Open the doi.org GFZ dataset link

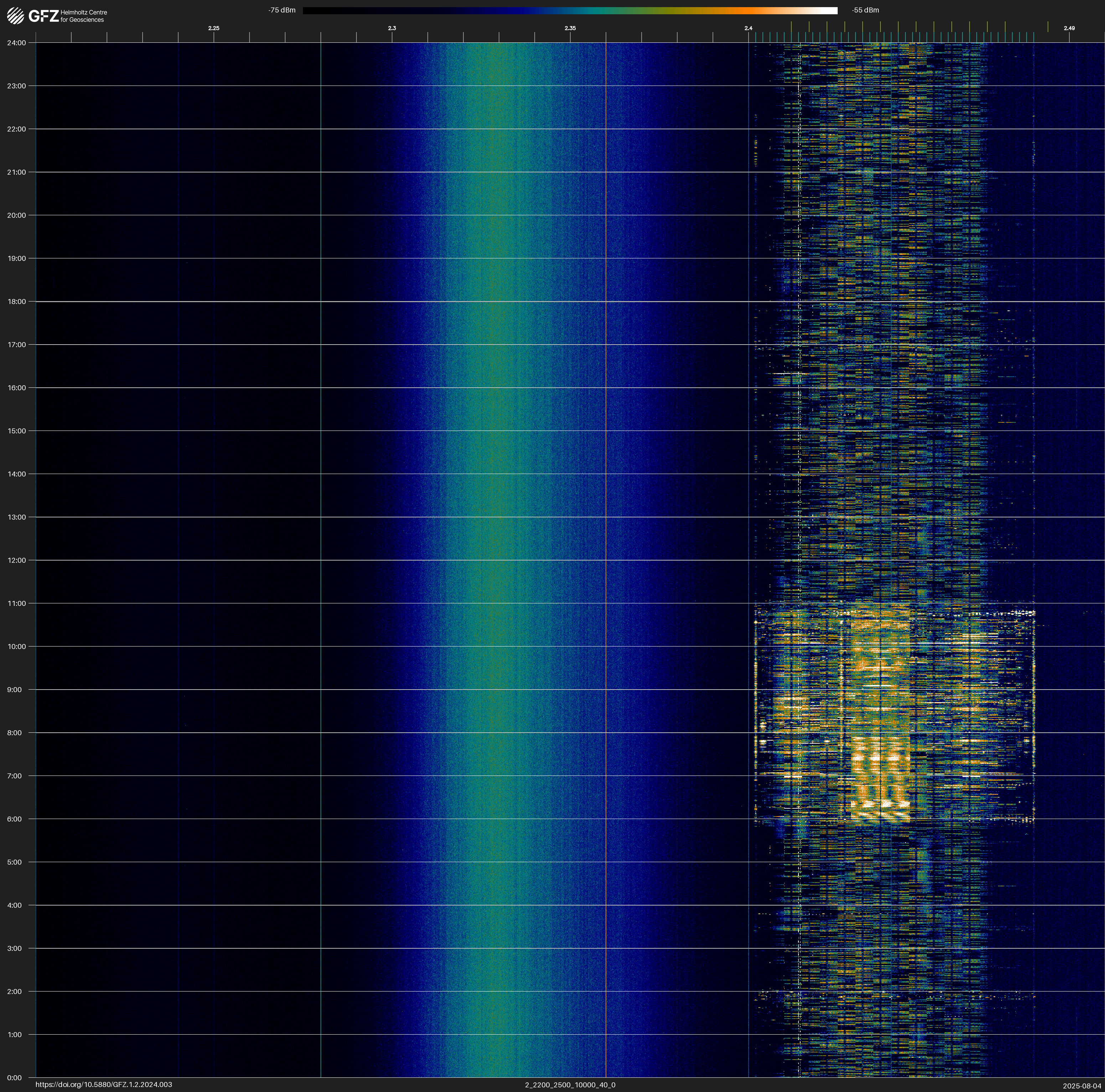[103, 1085]
